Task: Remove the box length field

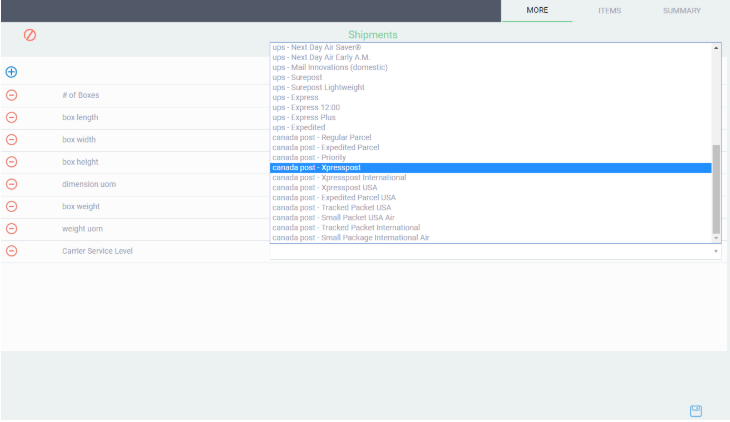Action: [12, 117]
